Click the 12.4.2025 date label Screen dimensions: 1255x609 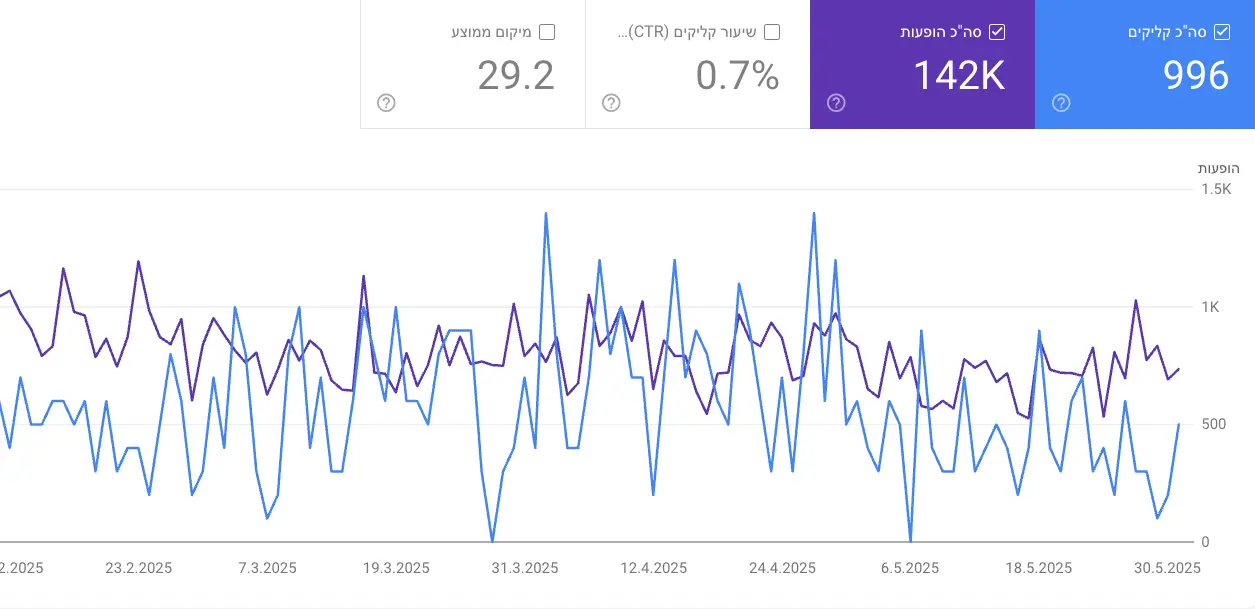[653, 568]
